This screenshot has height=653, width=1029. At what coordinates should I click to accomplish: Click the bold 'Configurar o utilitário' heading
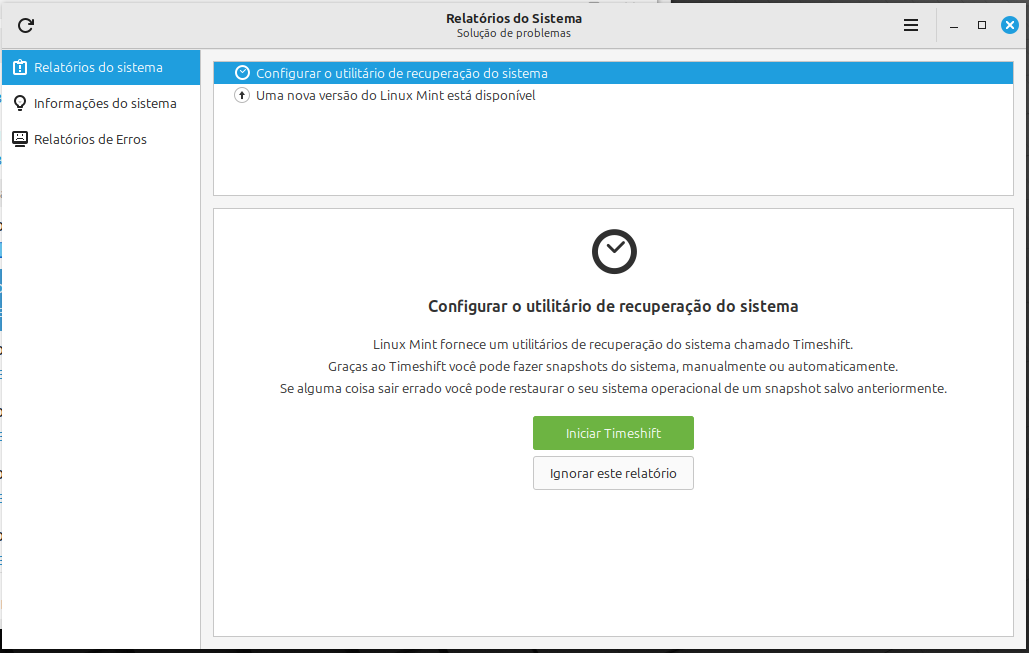[613, 306]
